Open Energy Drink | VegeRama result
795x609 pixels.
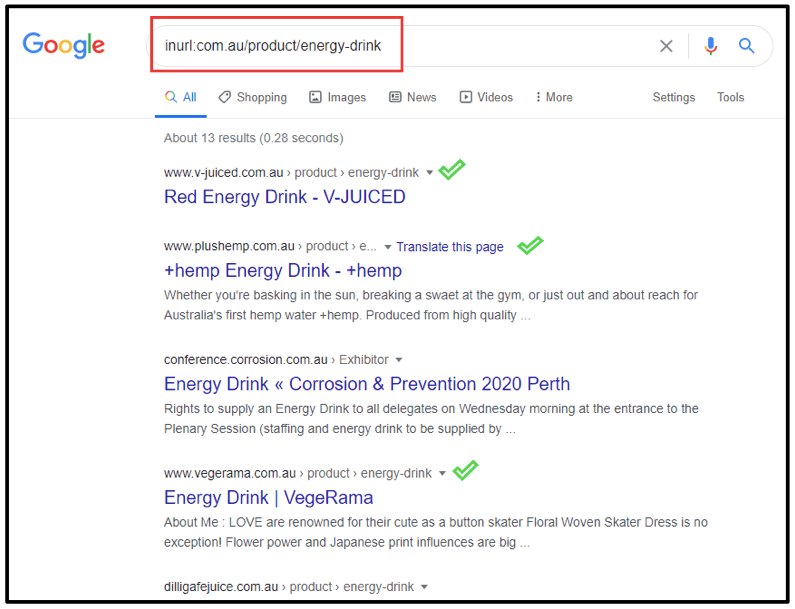[269, 497]
